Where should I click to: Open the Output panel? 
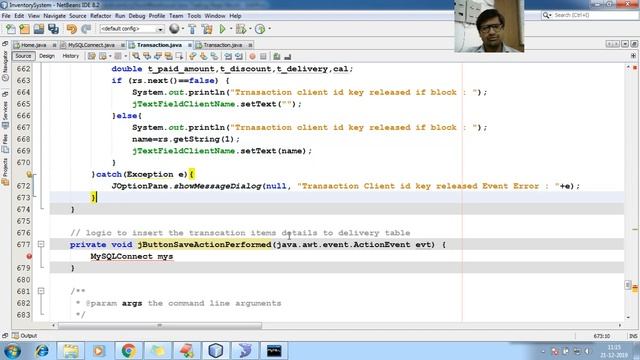[x=24, y=336]
